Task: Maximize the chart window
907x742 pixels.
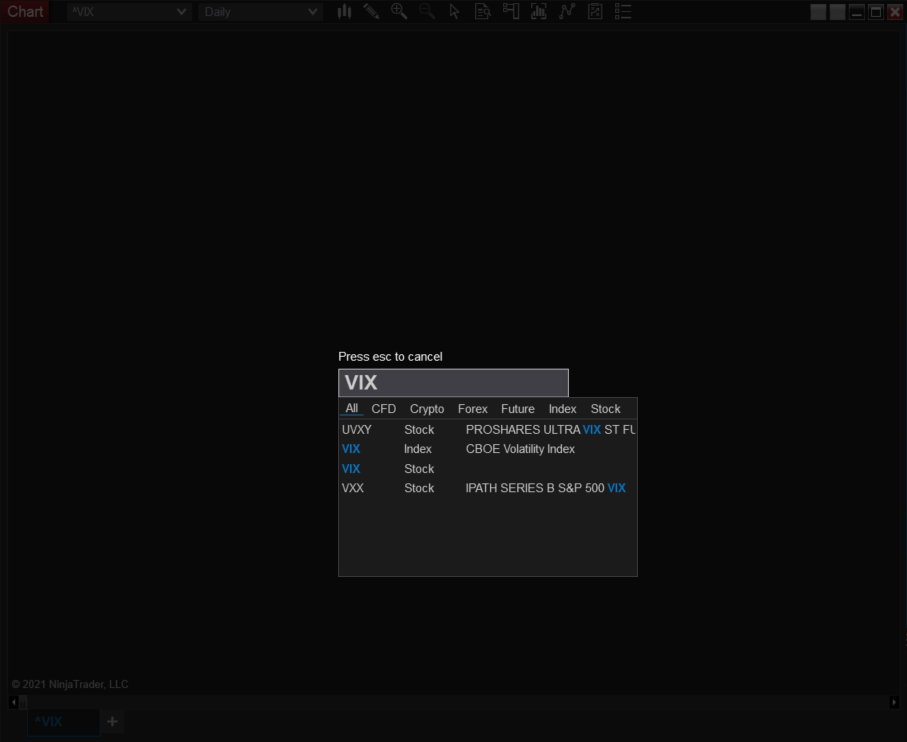Action: [x=876, y=12]
